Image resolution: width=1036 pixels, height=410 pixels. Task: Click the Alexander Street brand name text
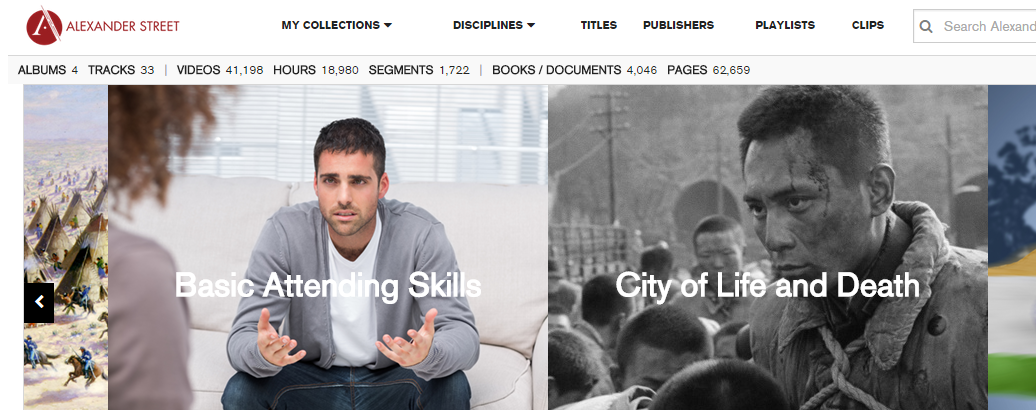[123, 26]
